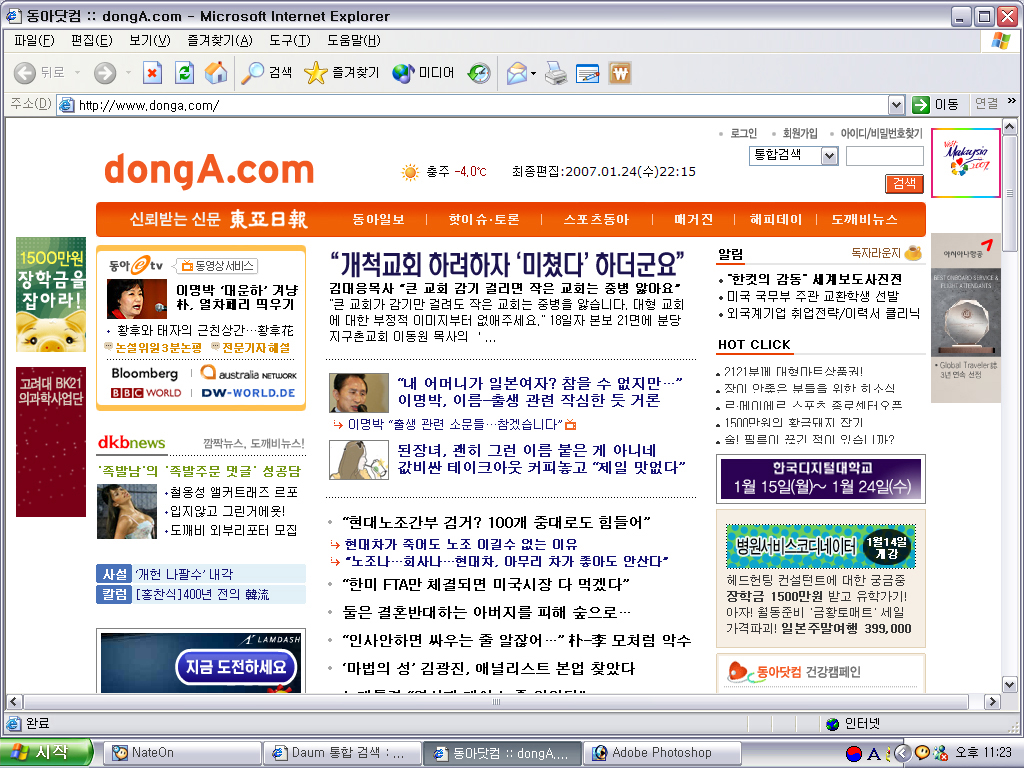Open the Media (미디어) toolbar button
Viewport: 1024px width, 768px height.
(x=423, y=72)
